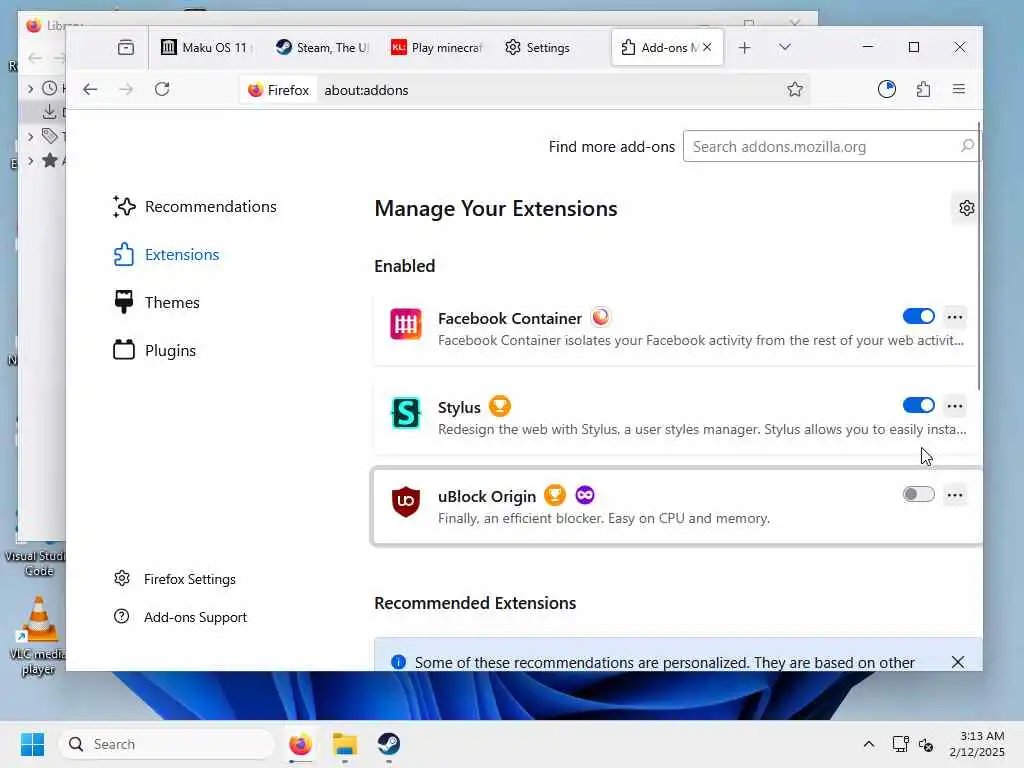Open the taskbar network status icon

click(x=901, y=744)
